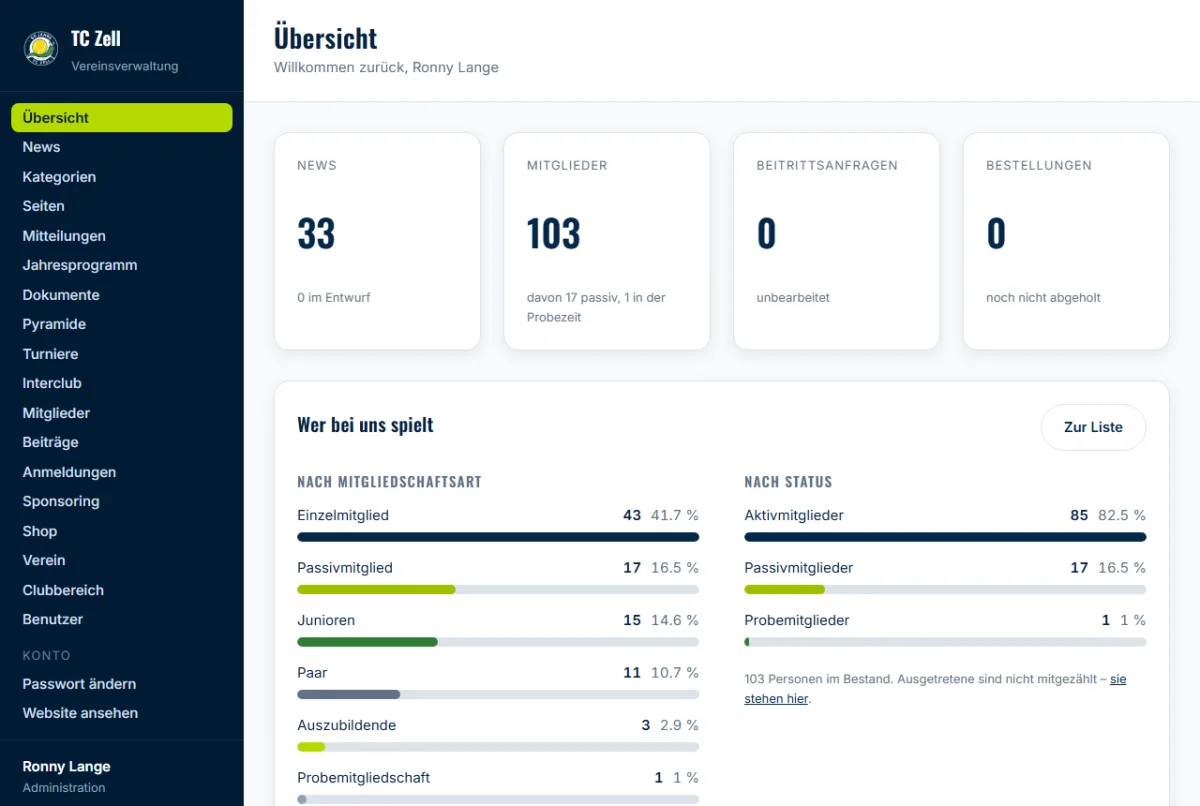Click 'NACH MITGLIEDSCHAFTSART' heading
The image size is (1200, 806).
(x=389, y=482)
